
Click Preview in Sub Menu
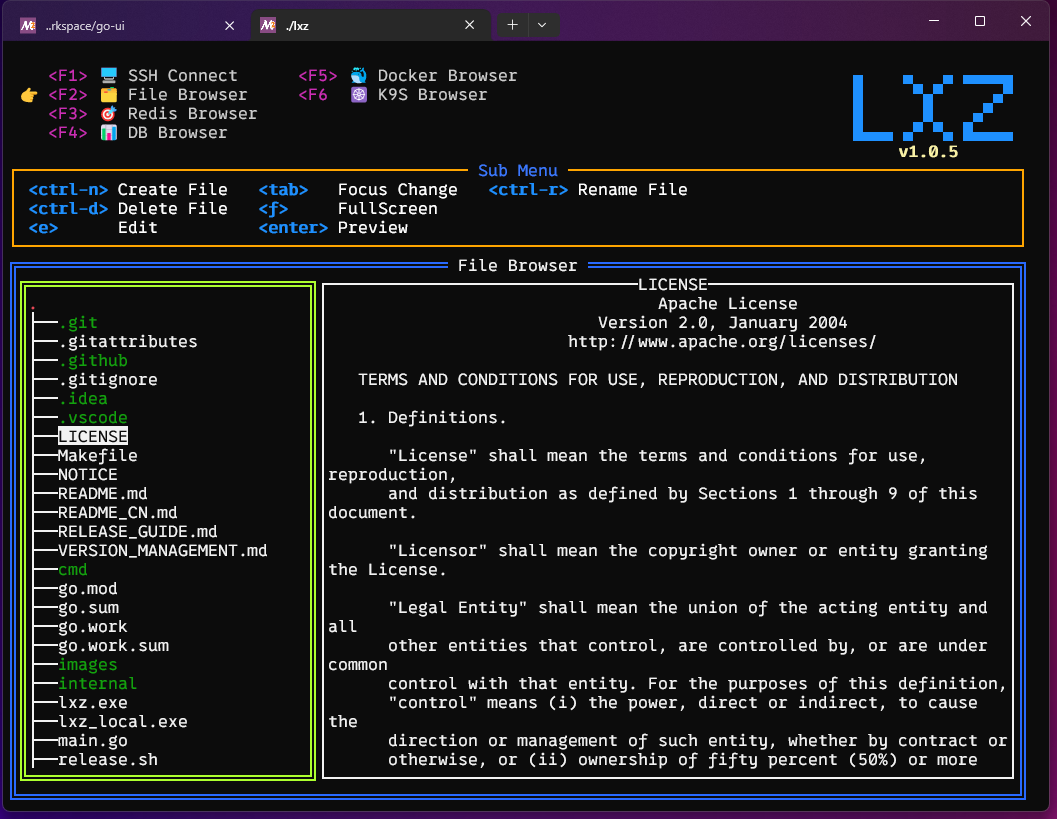click(x=373, y=227)
